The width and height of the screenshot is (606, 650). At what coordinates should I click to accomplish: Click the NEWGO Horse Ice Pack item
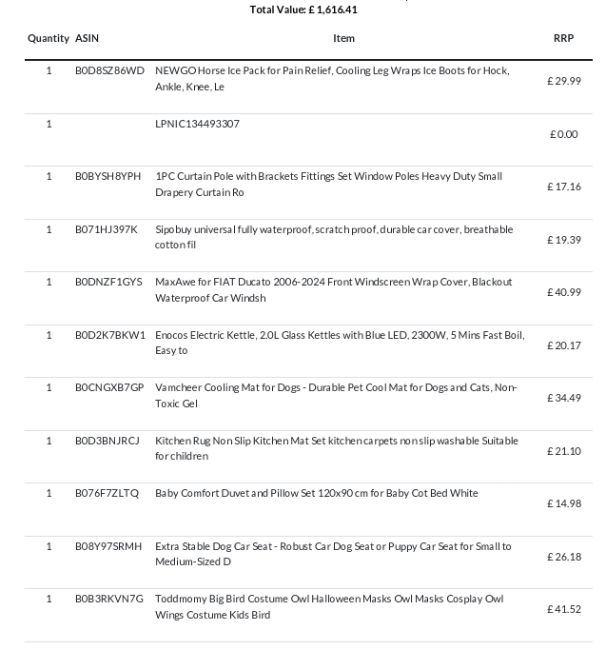click(x=332, y=78)
